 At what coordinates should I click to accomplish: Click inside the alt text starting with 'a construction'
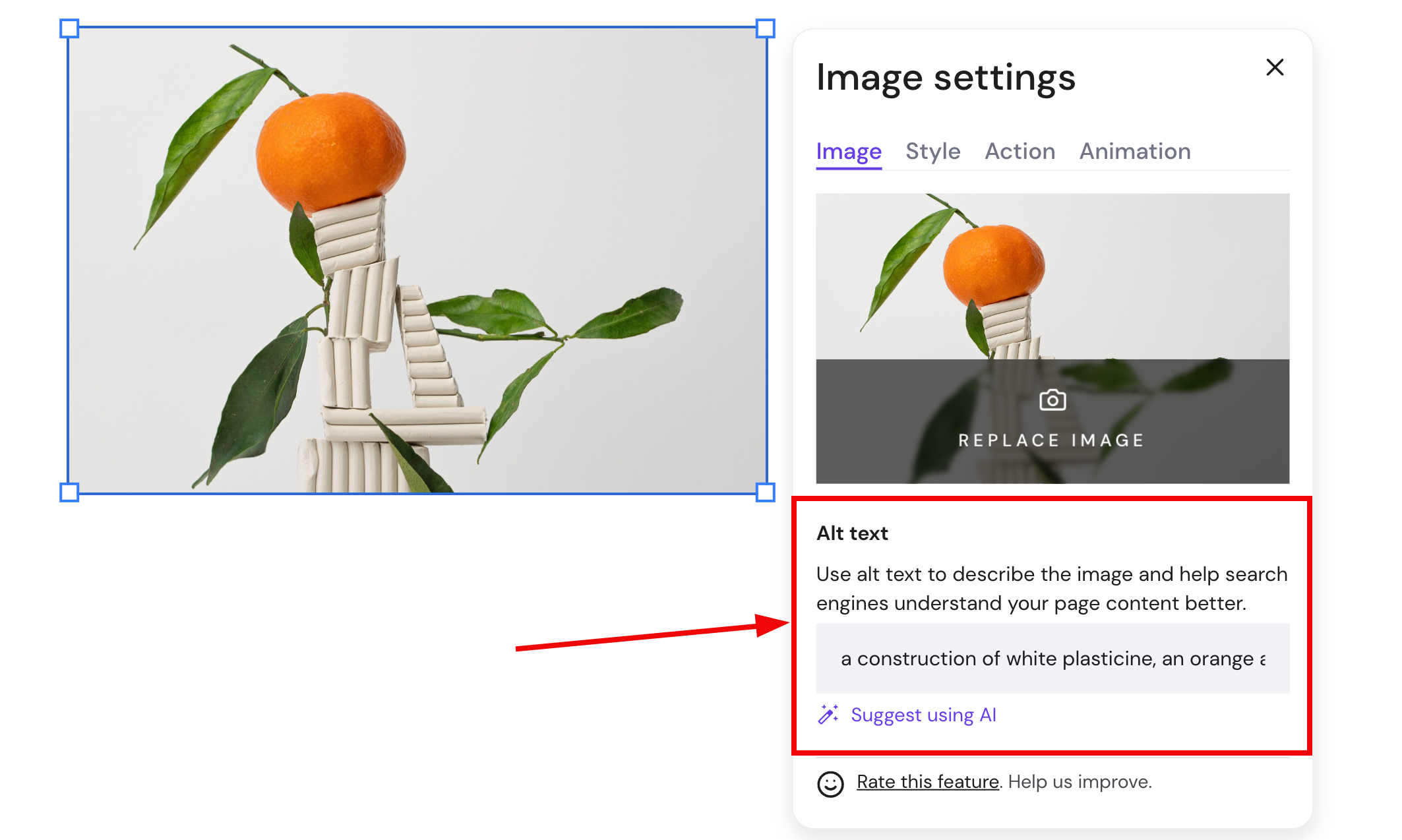[1051, 658]
